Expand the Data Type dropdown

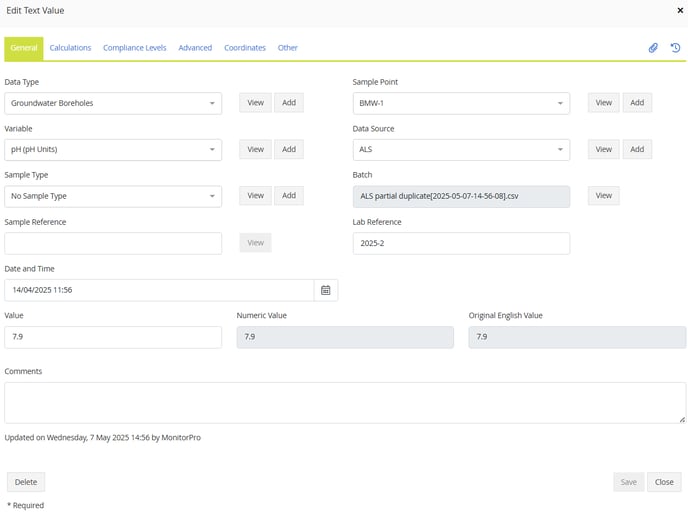[x=113, y=103]
